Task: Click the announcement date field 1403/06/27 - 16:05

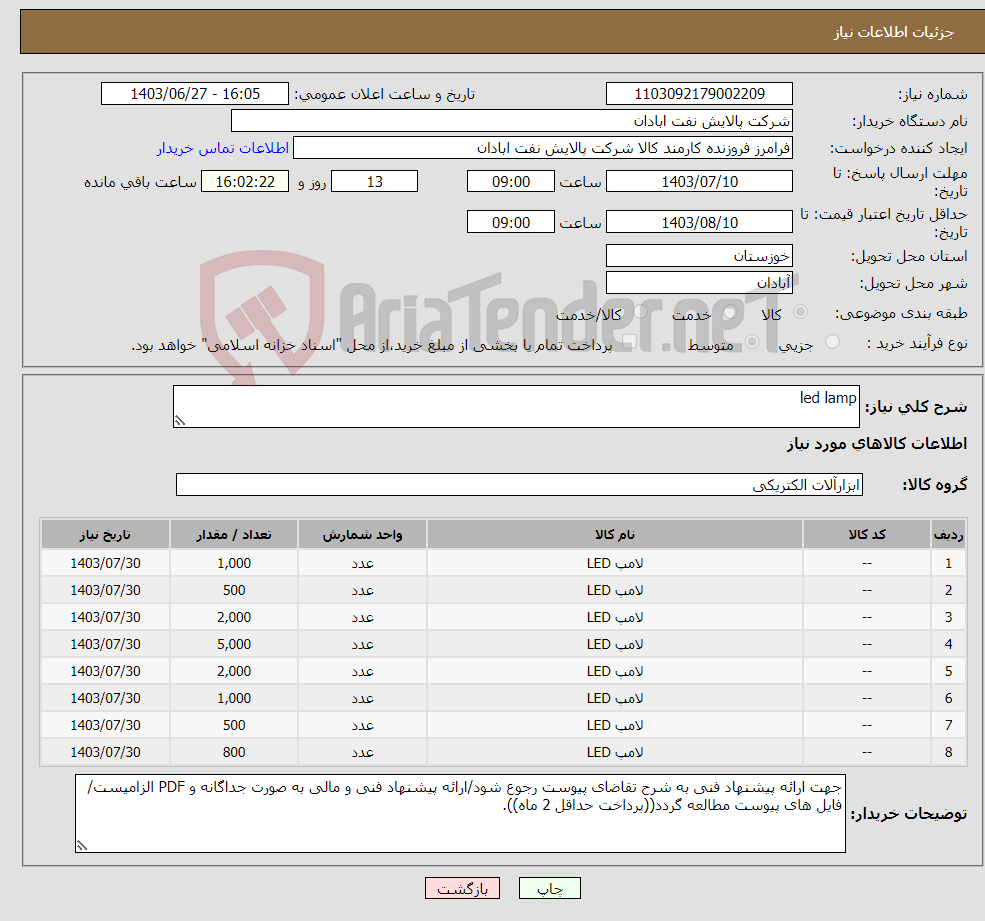Action: [x=195, y=94]
